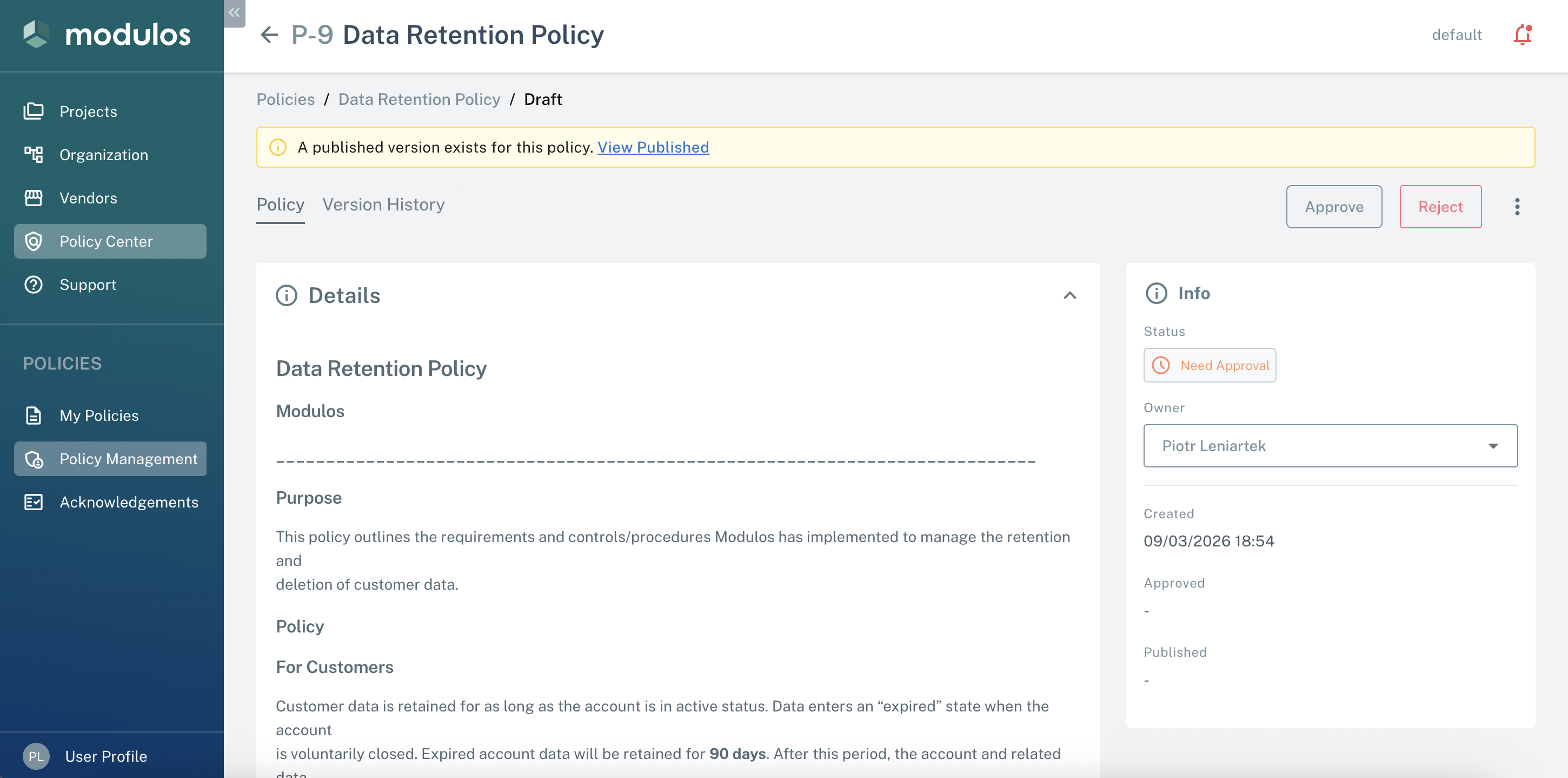Click the back arrow next to P-9
Screen dimensions: 1568x778
(x=269, y=35)
